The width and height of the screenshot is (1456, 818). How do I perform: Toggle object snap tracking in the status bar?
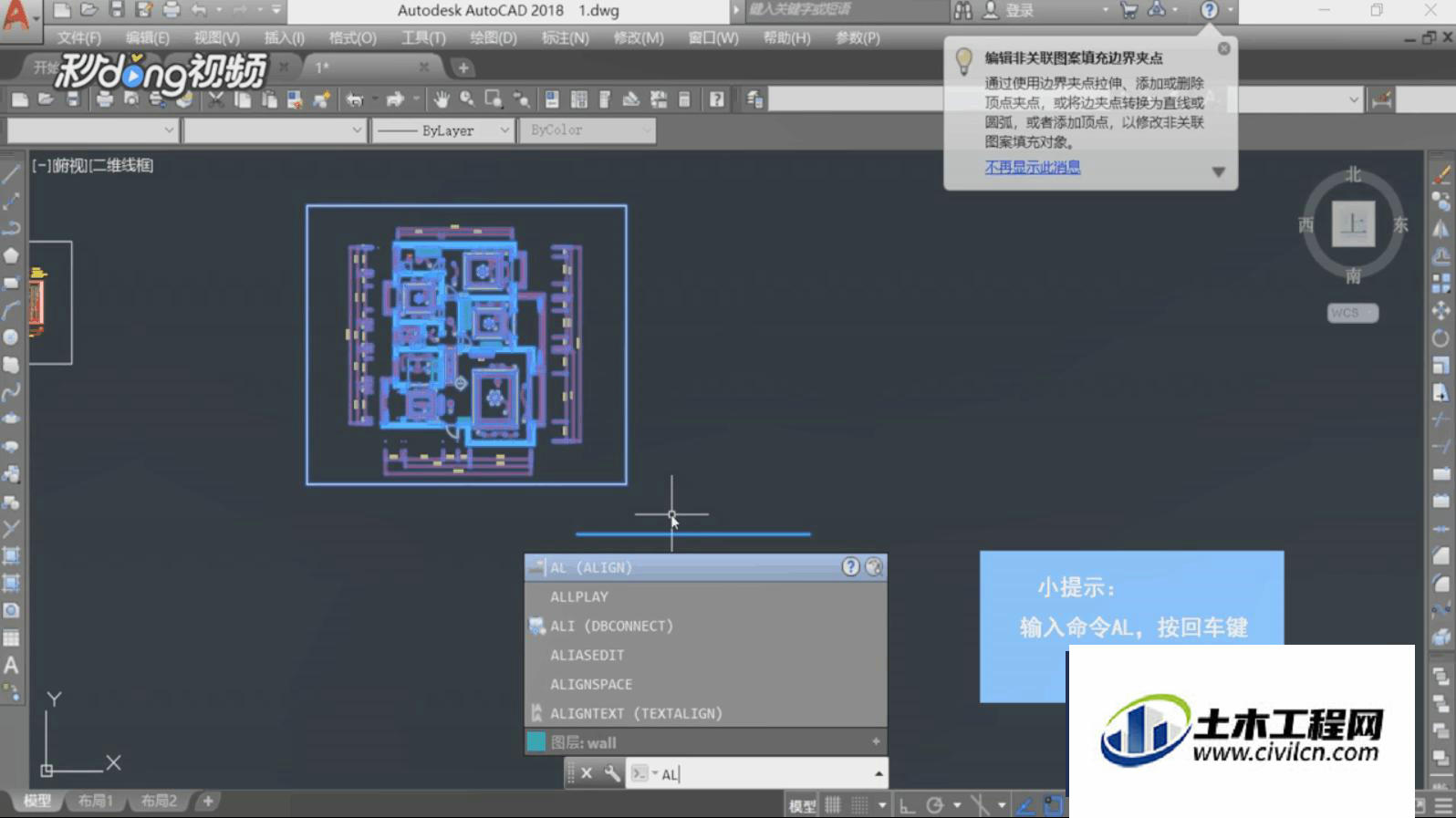click(x=1025, y=805)
